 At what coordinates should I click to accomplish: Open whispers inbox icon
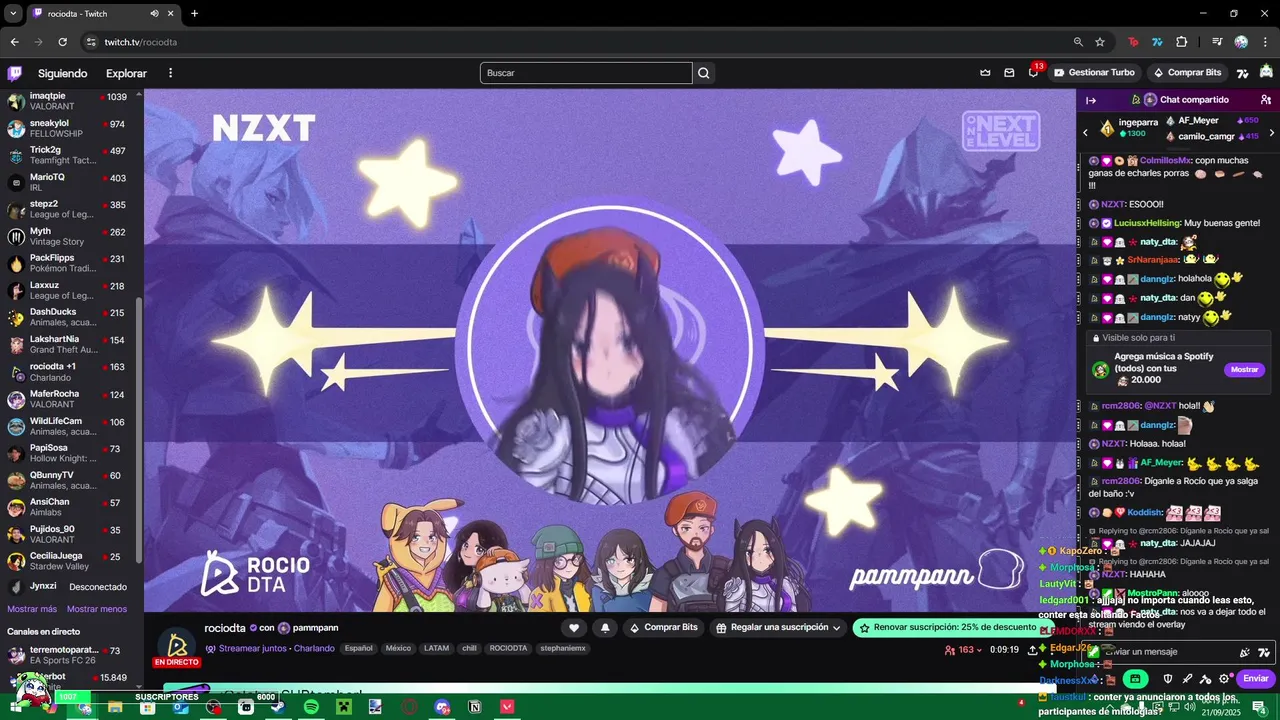[1009, 73]
